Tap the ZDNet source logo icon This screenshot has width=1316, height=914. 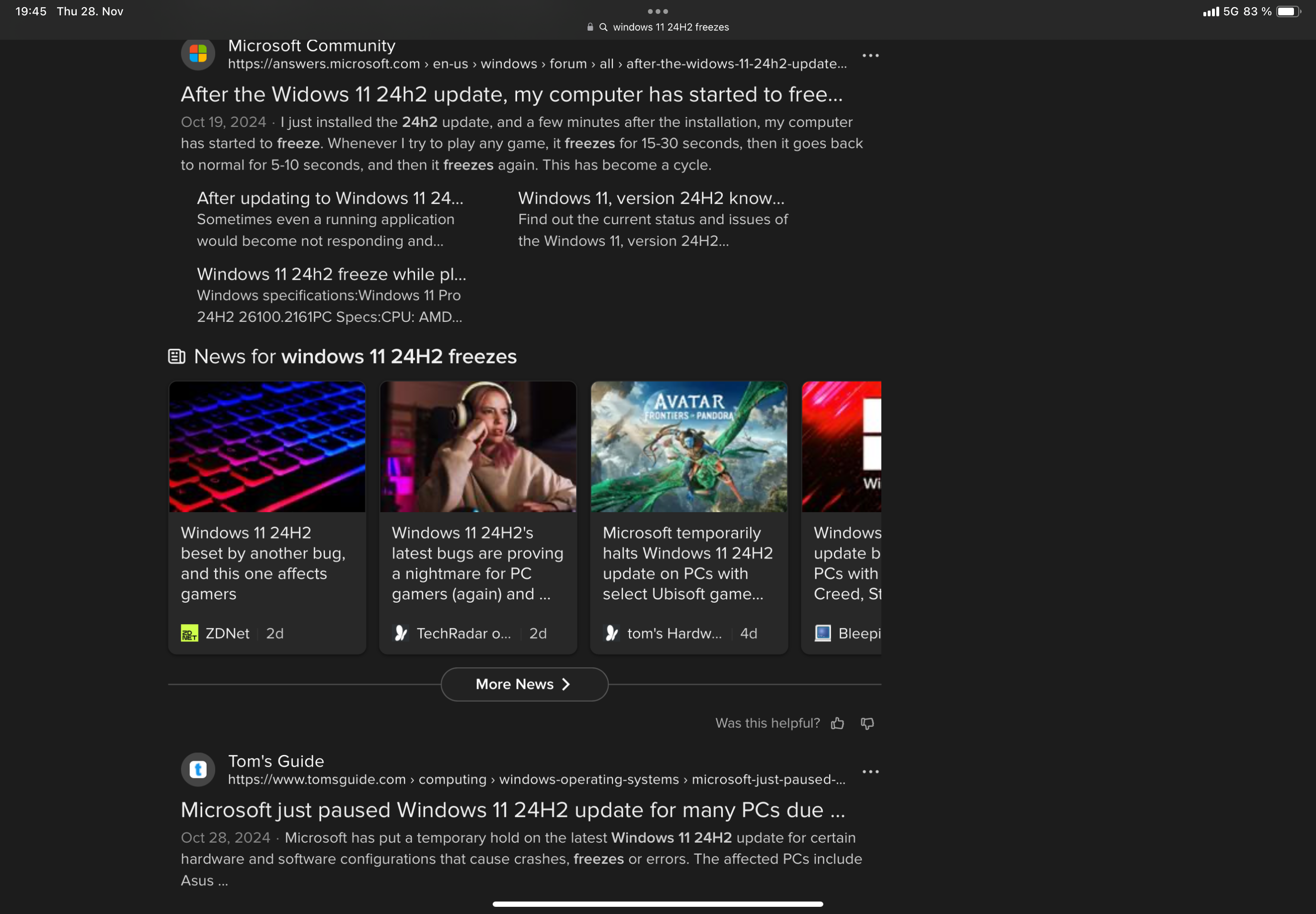click(190, 633)
